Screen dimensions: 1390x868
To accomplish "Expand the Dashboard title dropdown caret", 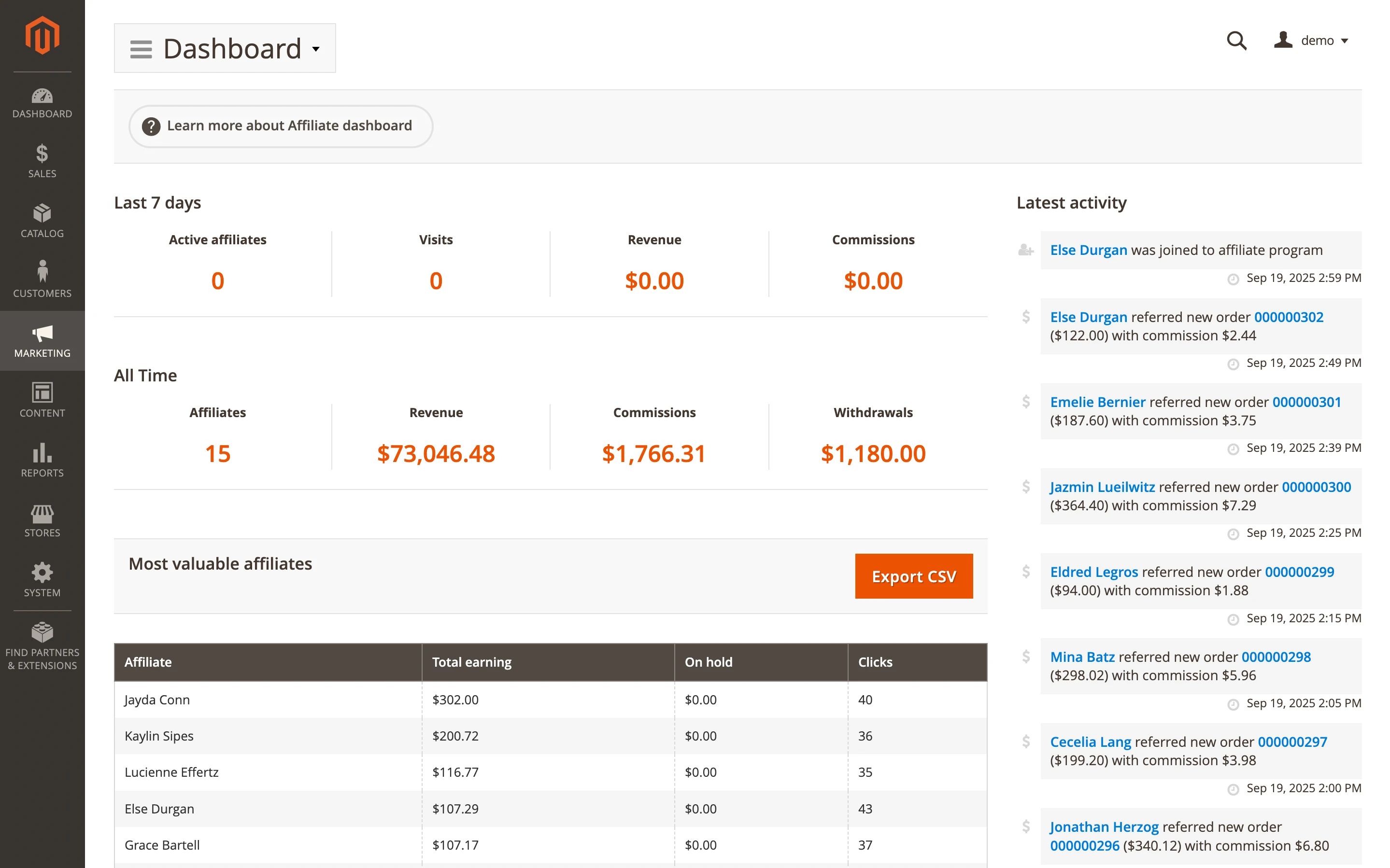I will pos(316,49).
